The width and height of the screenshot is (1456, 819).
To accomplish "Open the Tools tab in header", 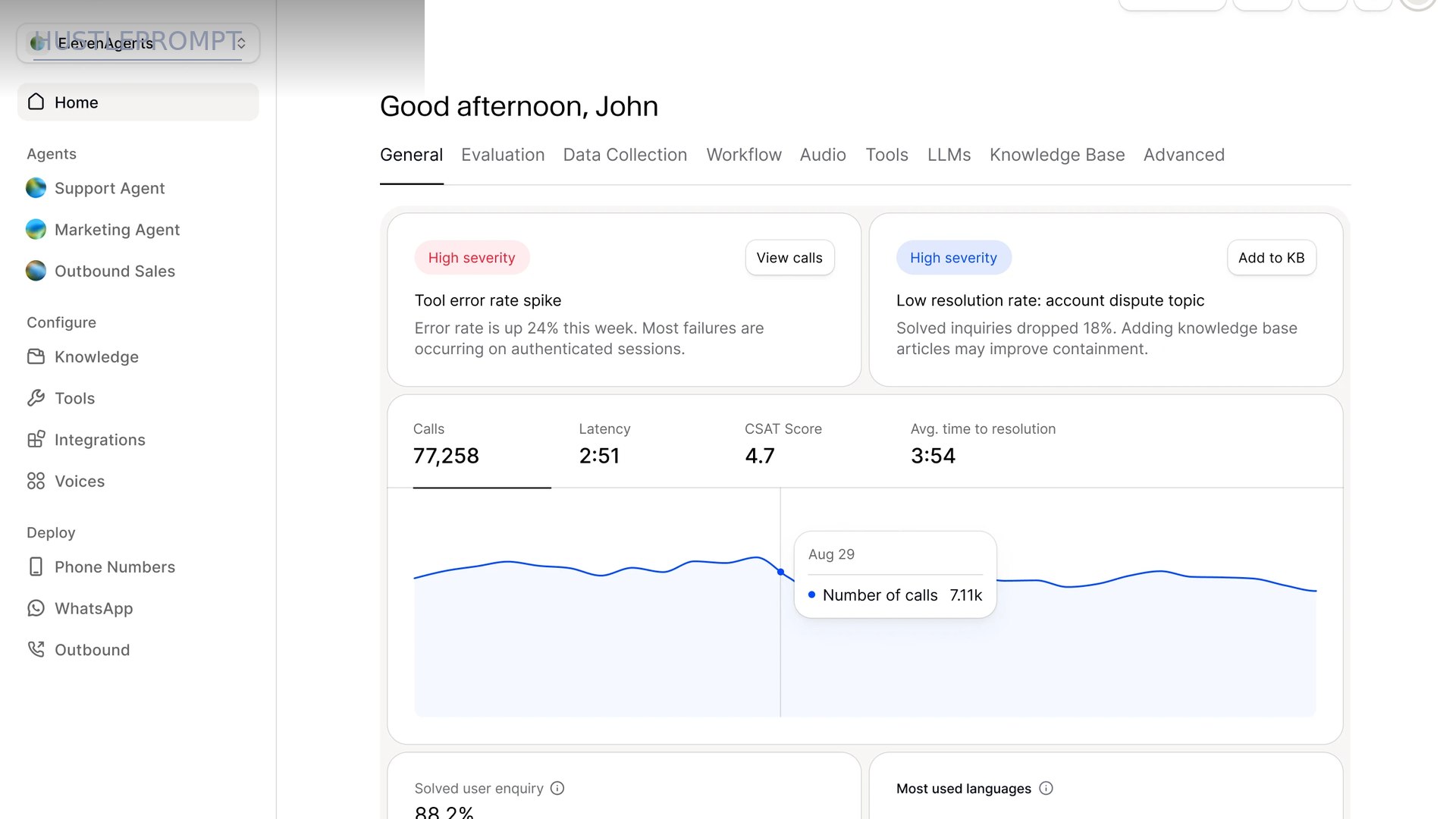I will (x=886, y=155).
